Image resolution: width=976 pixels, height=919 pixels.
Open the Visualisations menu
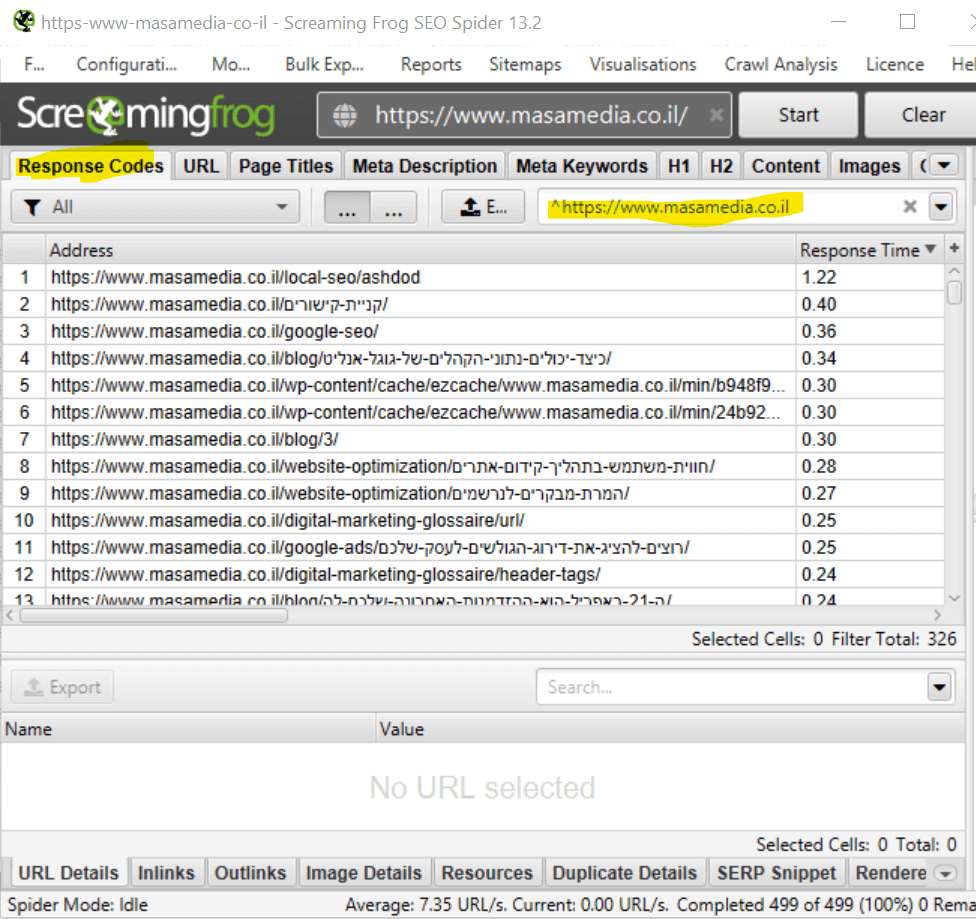[643, 64]
